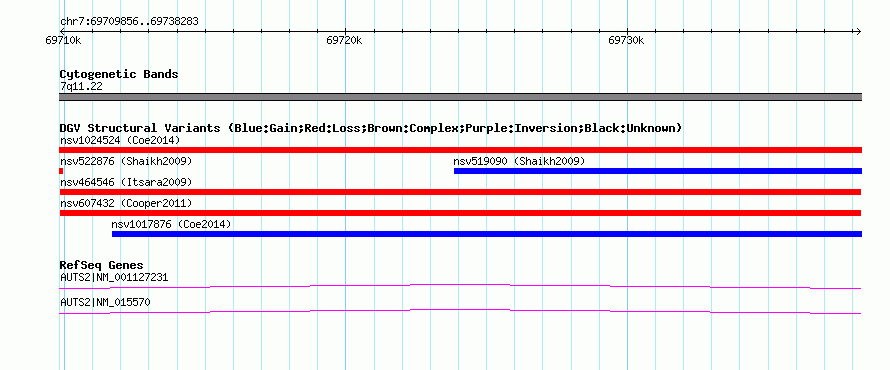Select the nsv1017876 (Coe2014) label
The image size is (890, 370).
coord(171,224)
